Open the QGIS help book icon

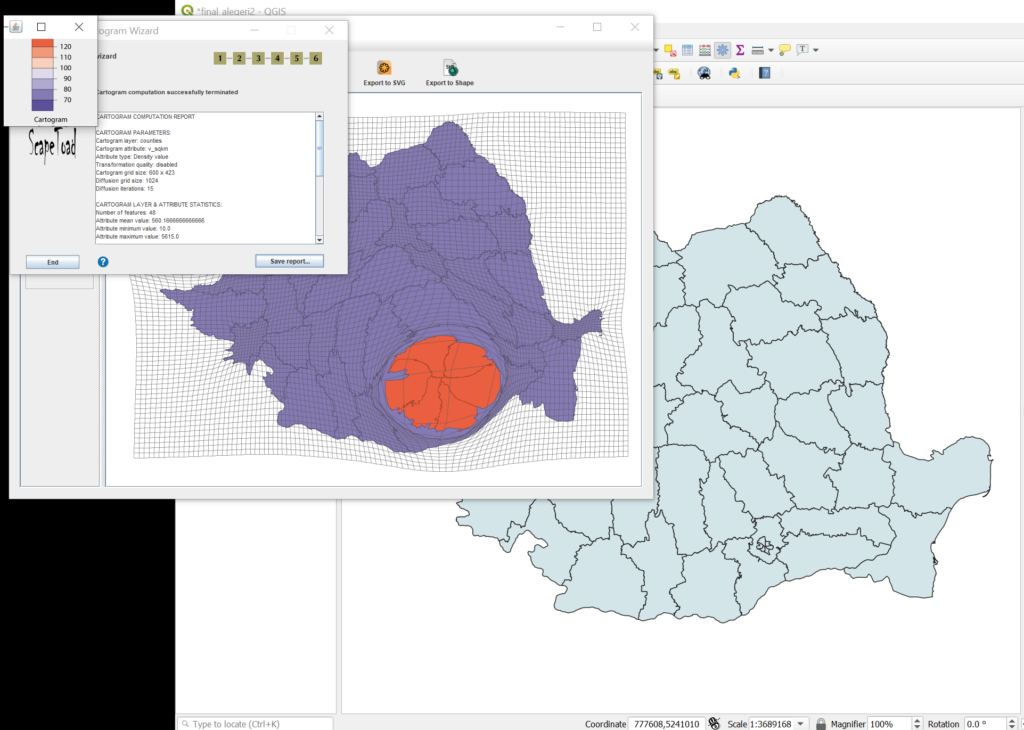765,73
